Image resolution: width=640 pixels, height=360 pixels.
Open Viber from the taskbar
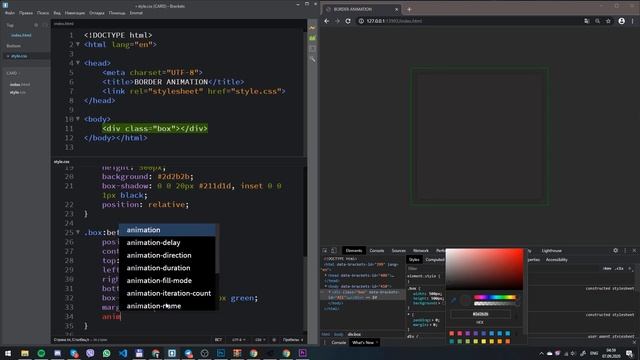pyautogui.click(x=90, y=353)
